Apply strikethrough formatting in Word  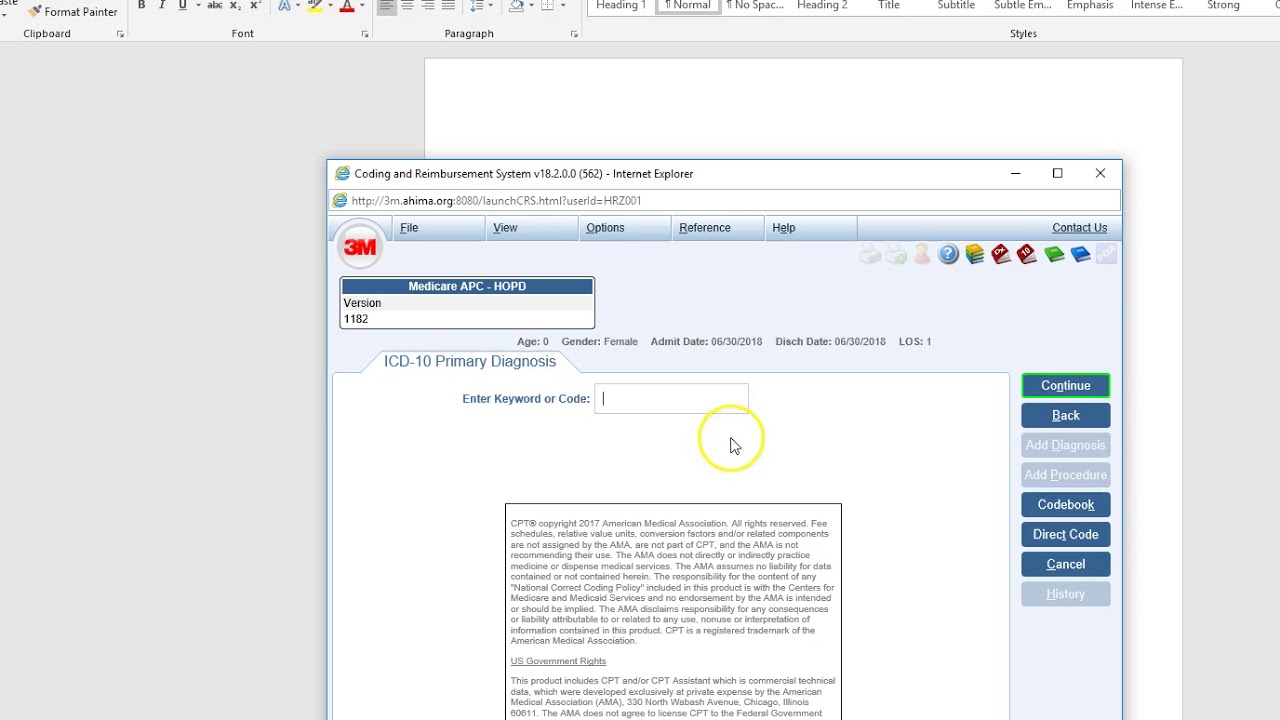coord(214,6)
